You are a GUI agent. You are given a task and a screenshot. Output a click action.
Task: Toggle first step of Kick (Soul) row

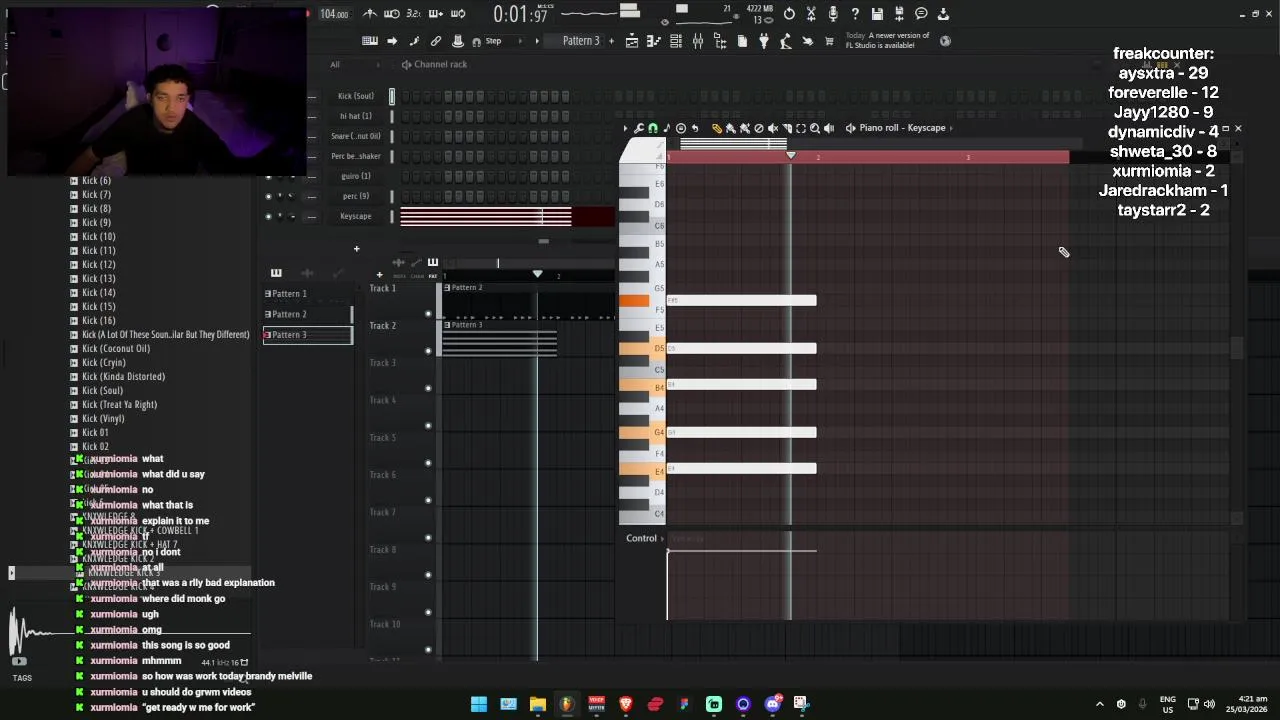[x=405, y=96]
